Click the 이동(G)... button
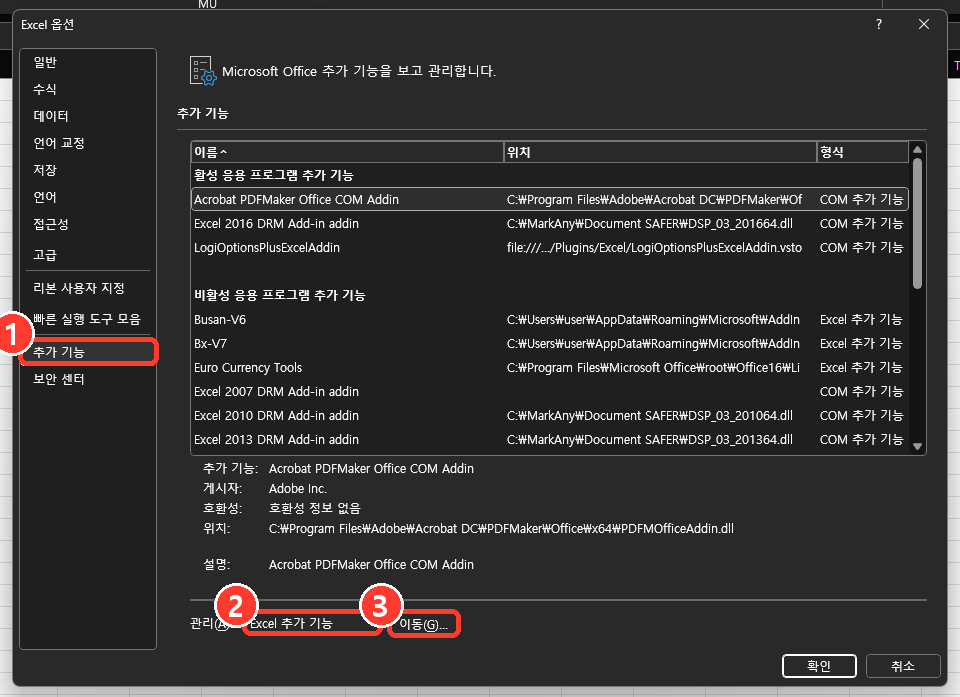 (x=424, y=624)
